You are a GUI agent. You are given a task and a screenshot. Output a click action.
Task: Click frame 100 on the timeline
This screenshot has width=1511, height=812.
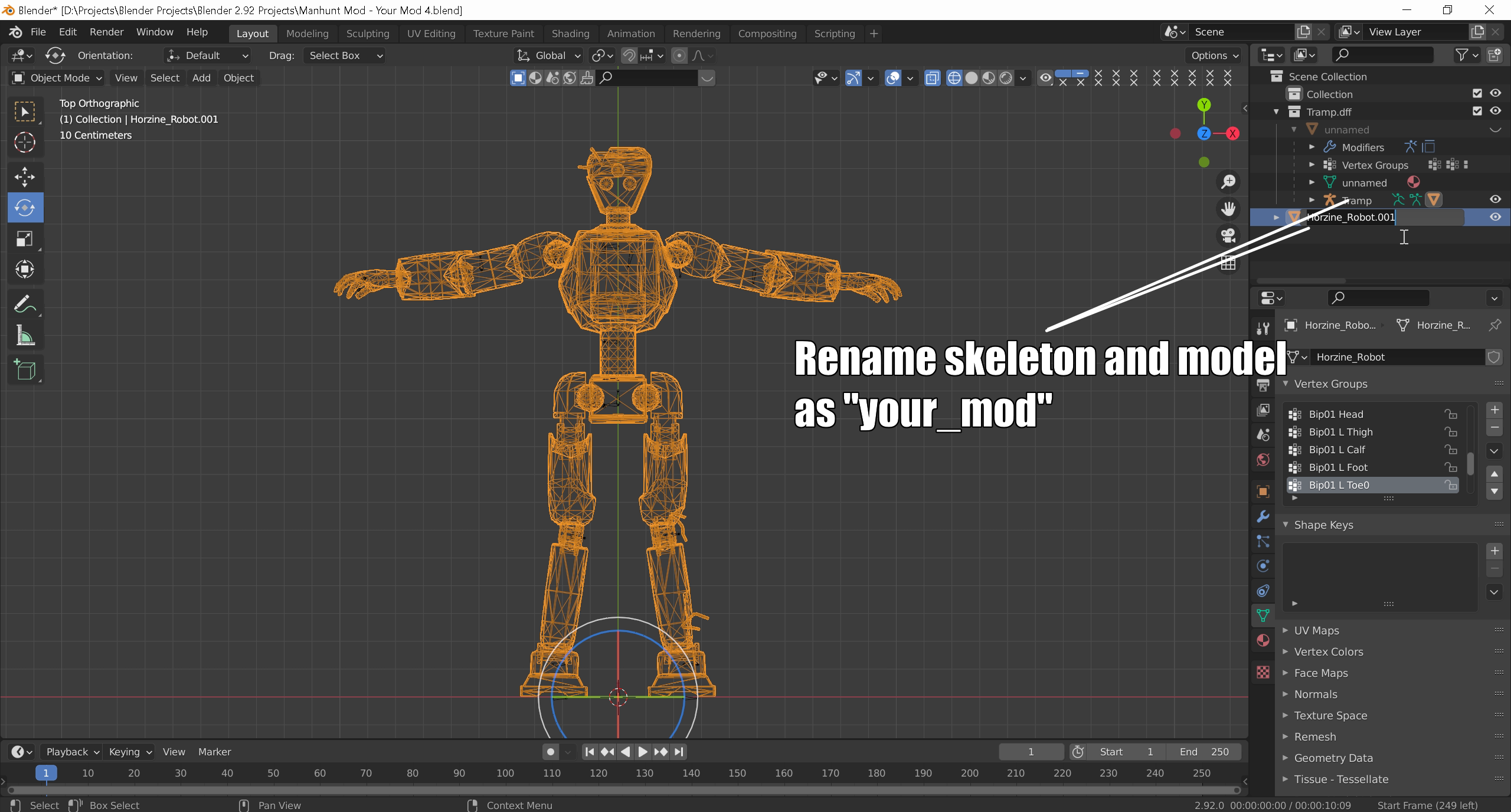click(505, 773)
